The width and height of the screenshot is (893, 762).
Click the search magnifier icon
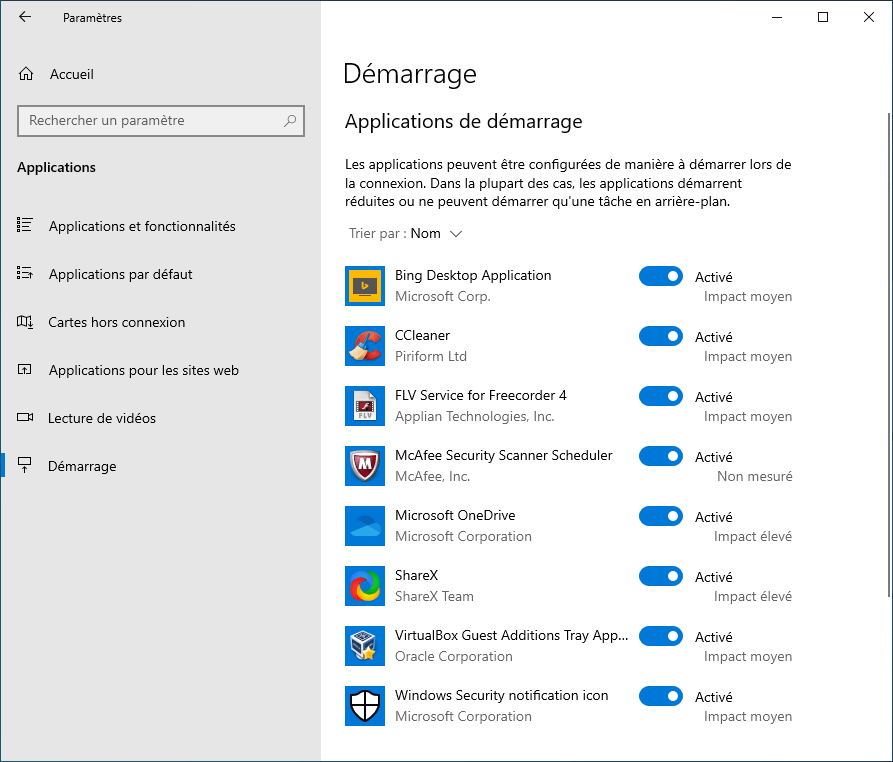[x=290, y=121]
